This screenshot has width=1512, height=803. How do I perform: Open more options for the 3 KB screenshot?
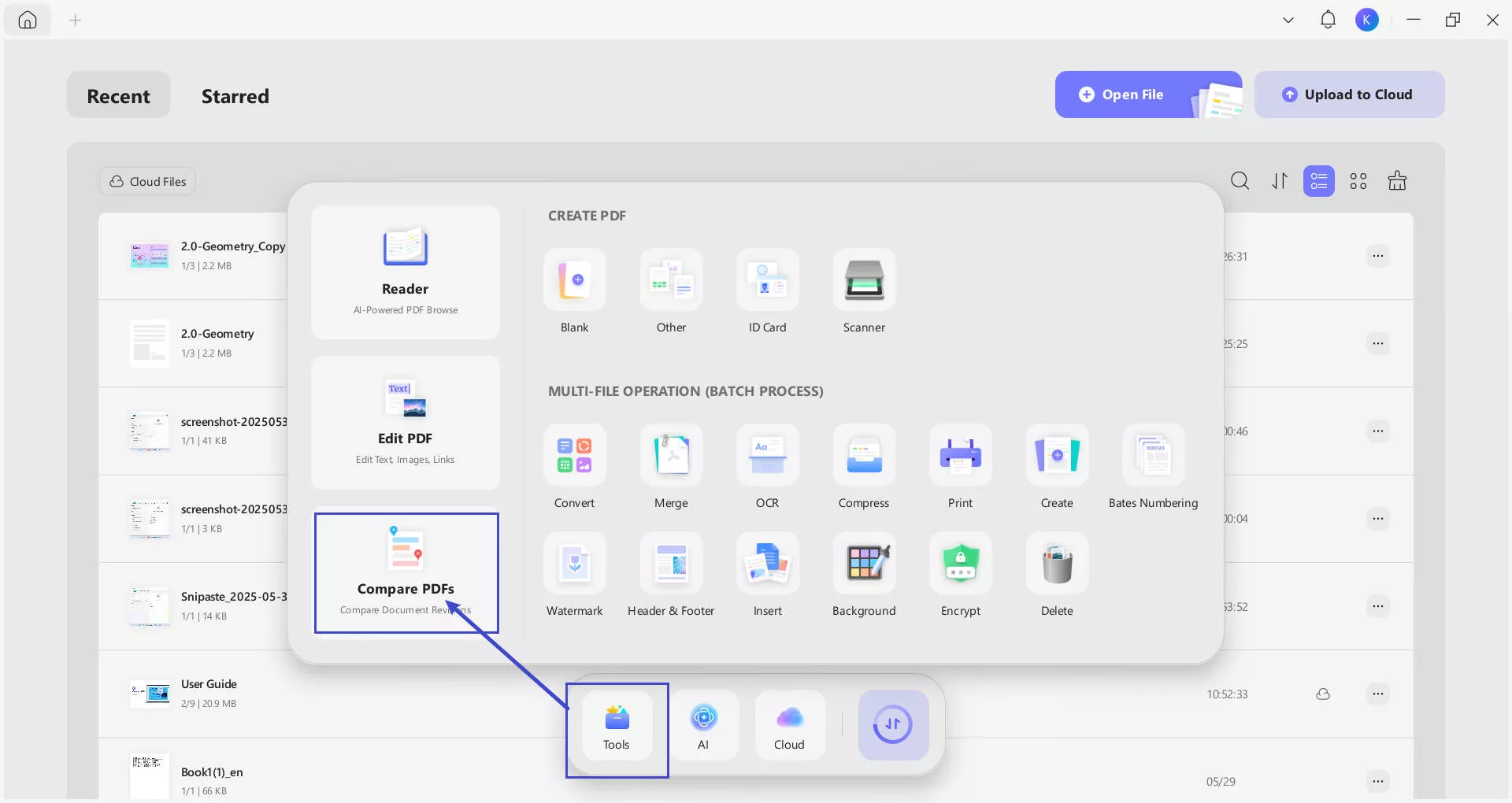point(1377,518)
